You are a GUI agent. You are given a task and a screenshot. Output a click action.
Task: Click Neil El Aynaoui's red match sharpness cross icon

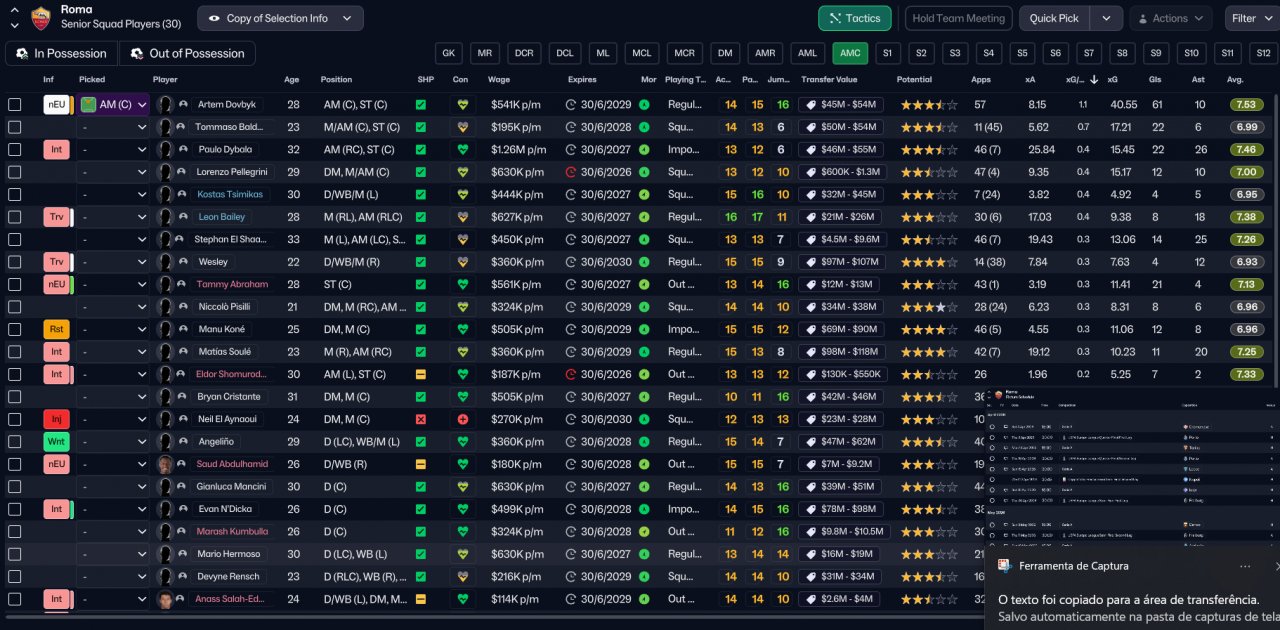tap(421, 420)
